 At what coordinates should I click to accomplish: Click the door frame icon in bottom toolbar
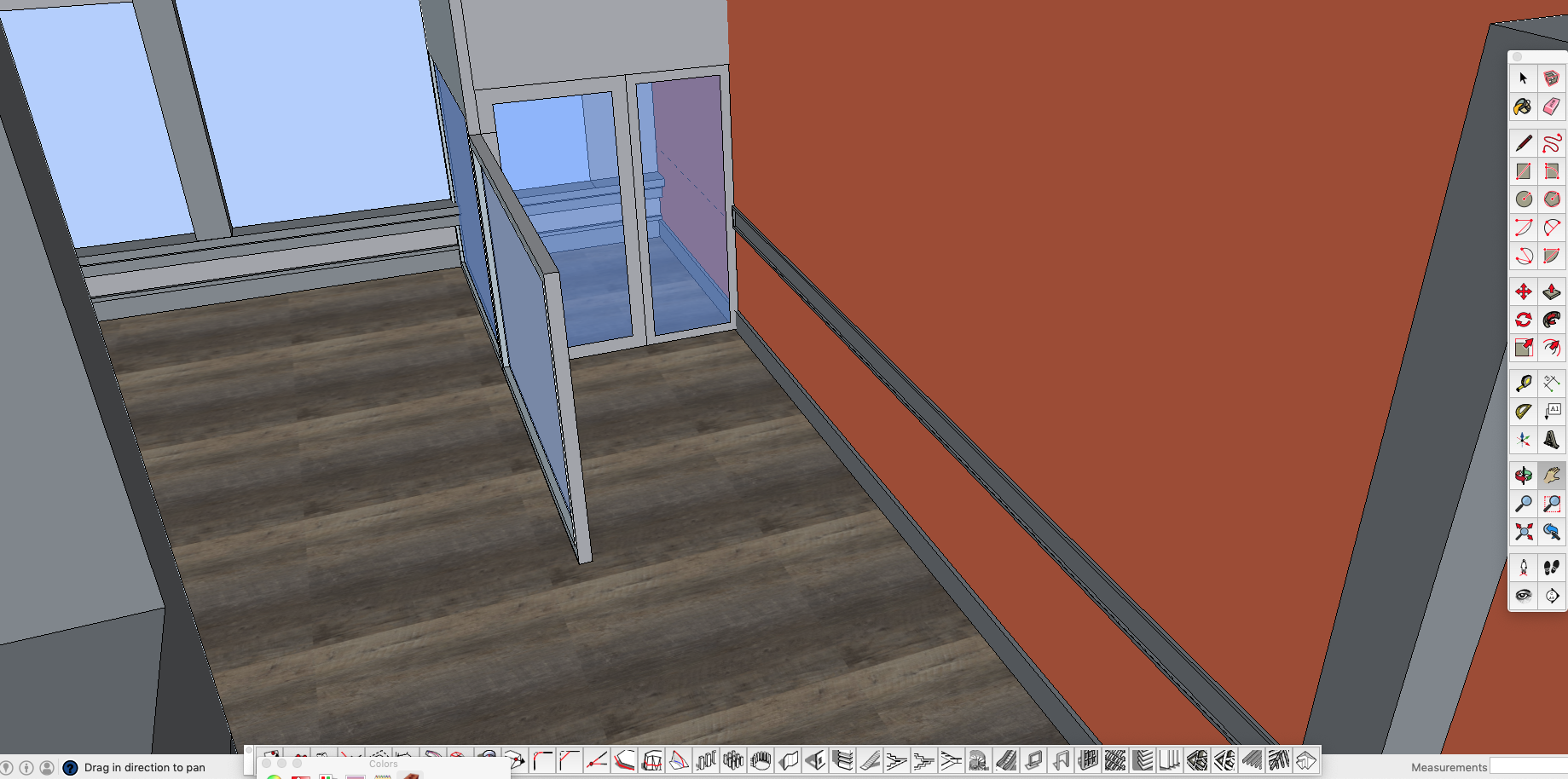(x=1061, y=760)
